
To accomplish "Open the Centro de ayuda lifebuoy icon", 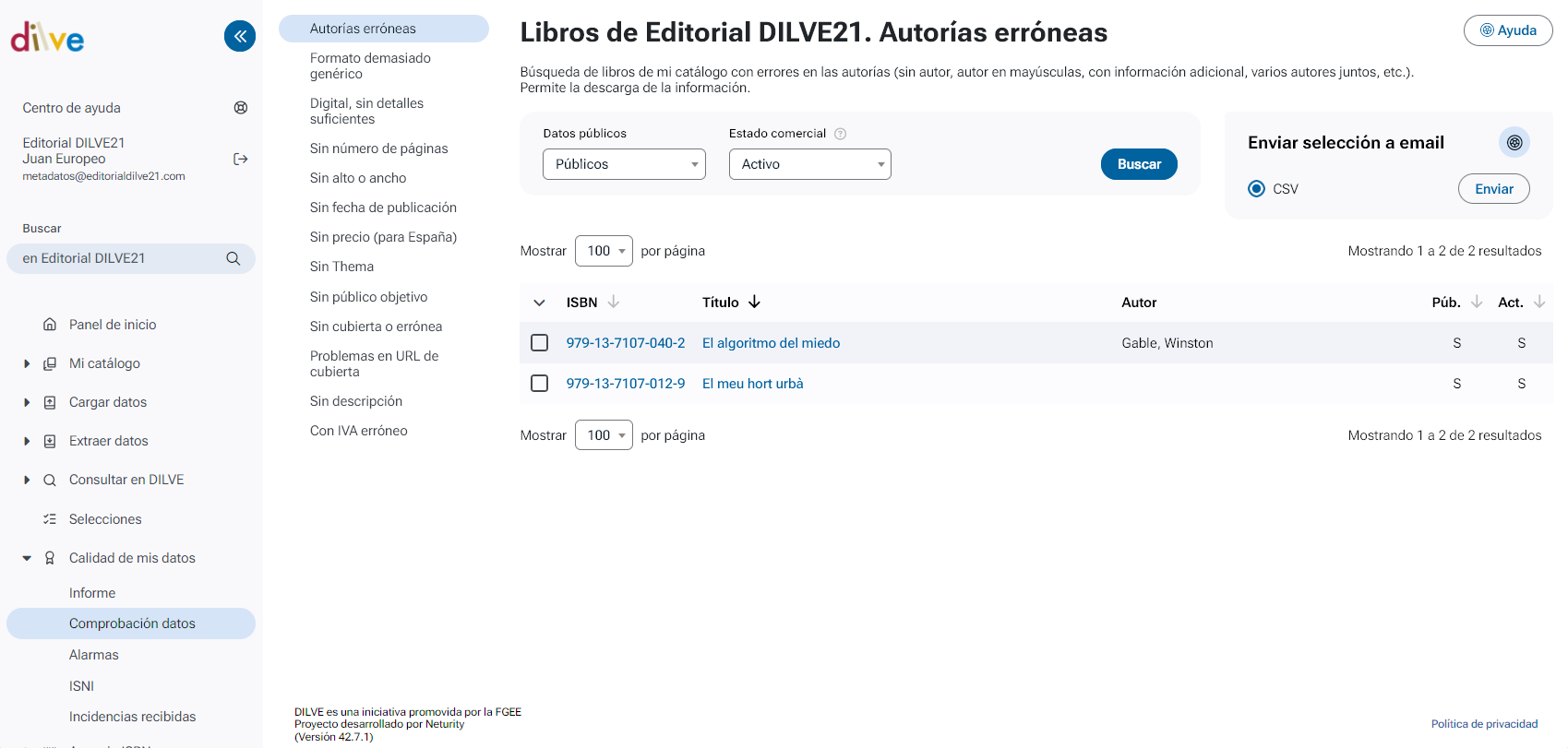I will [x=241, y=108].
